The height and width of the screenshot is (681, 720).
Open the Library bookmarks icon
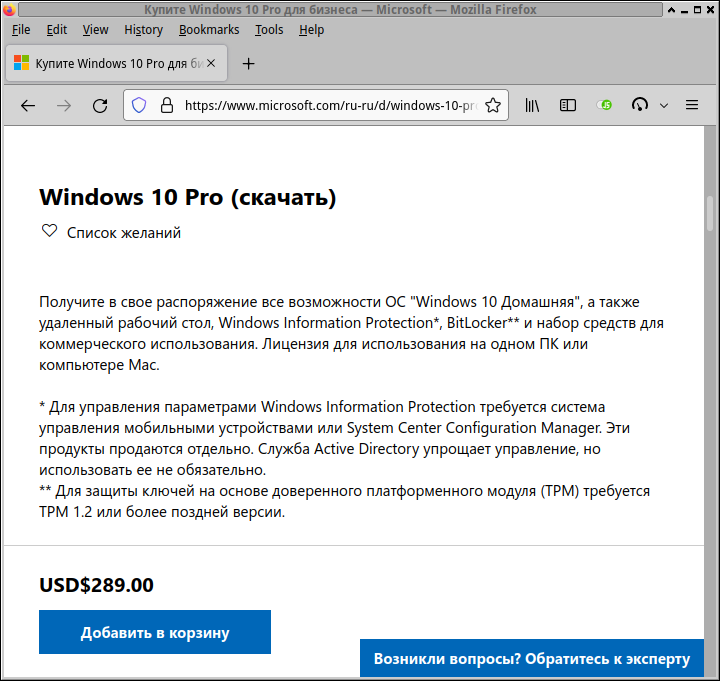(x=532, y=106)
